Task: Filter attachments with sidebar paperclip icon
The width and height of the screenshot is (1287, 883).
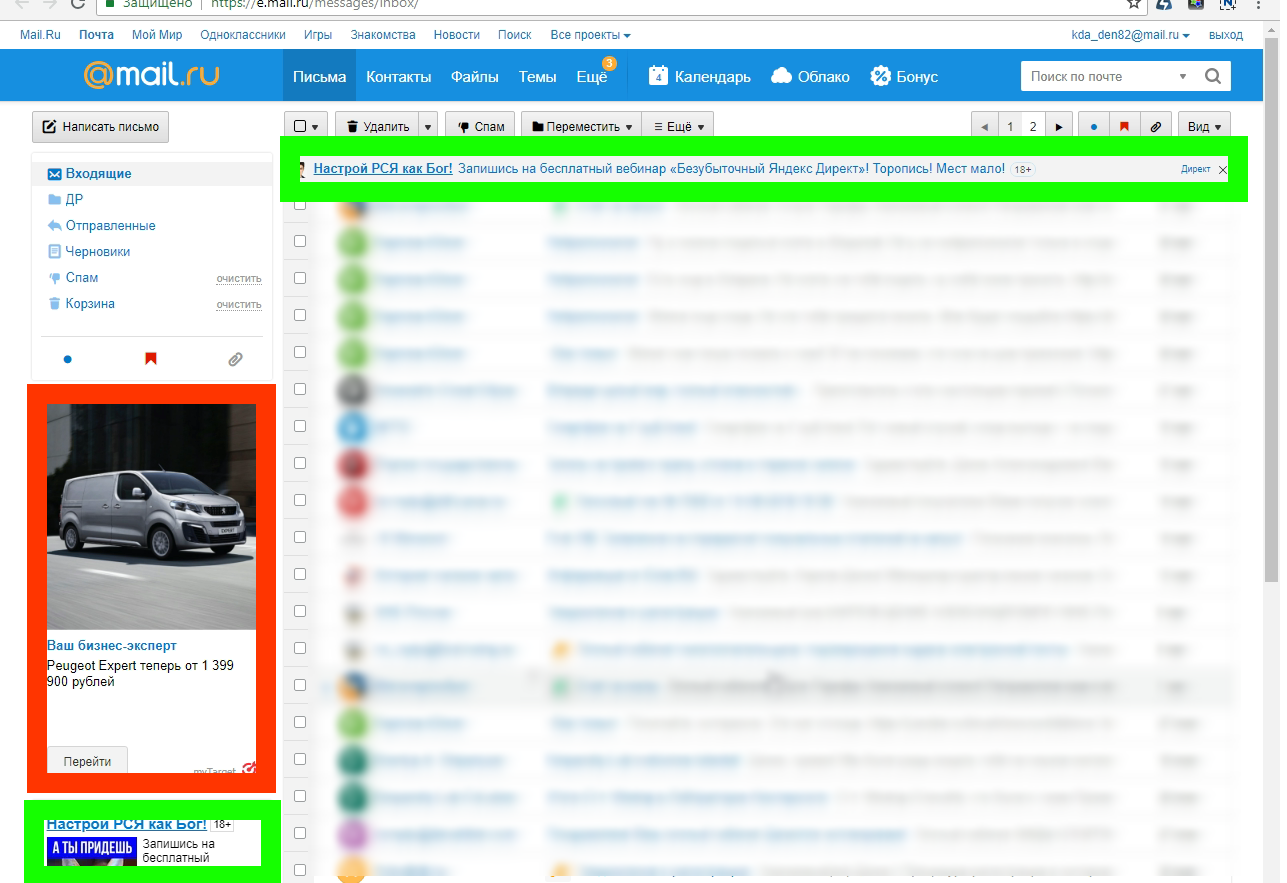Action: coord(235,359)
